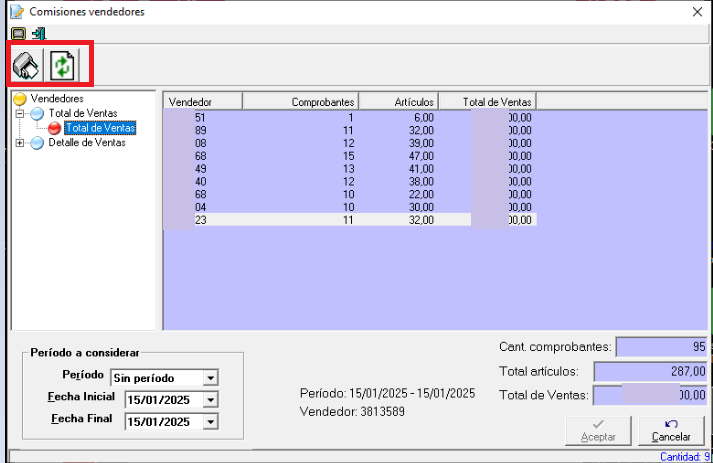The height and width of the screenshot is (463, 713).
Task: Expand the Detalle de Ventas tree branch
Action: pos(21,143)
